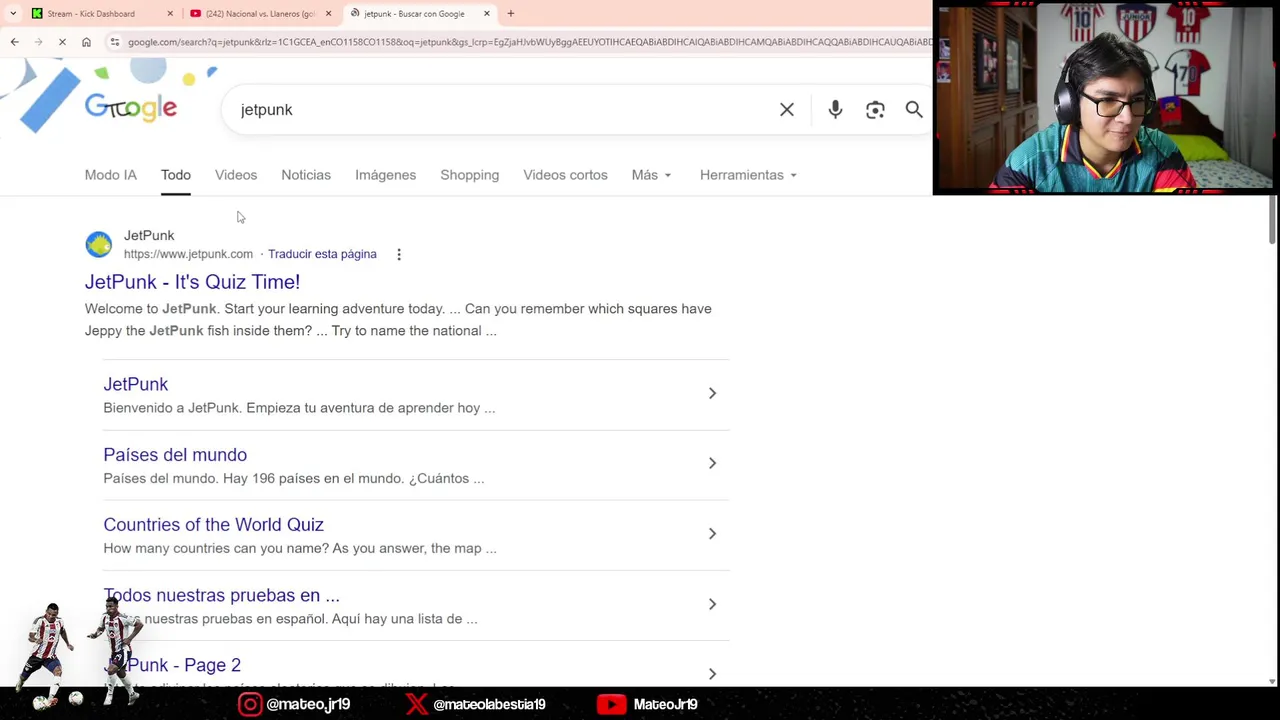Viewport: 1280px width, 720px height.
Task: Expand chevron of Countries of the World row
Action: pyautogui.click(x=712, y=533)
